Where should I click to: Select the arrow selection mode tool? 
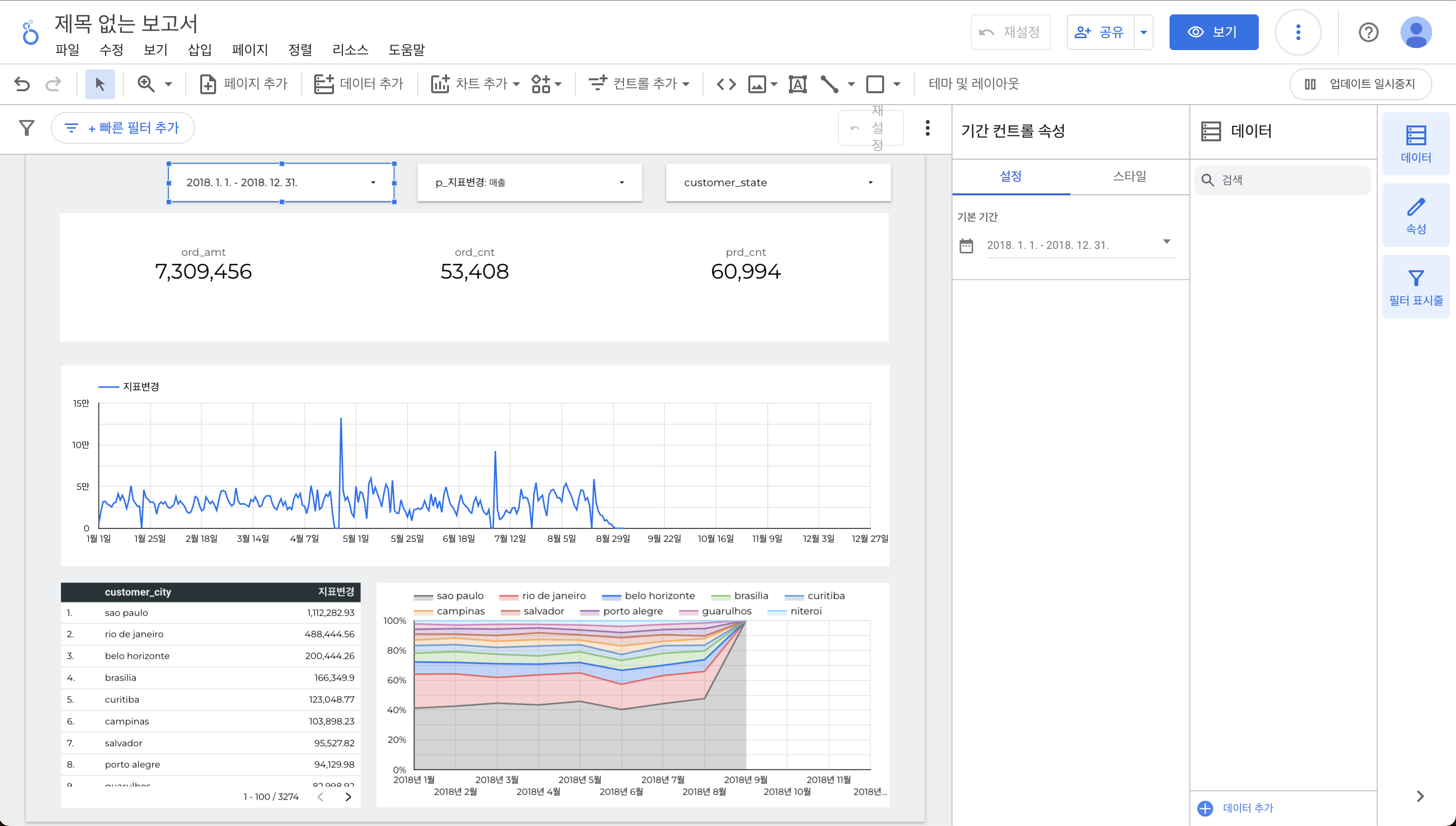point(100,84)
